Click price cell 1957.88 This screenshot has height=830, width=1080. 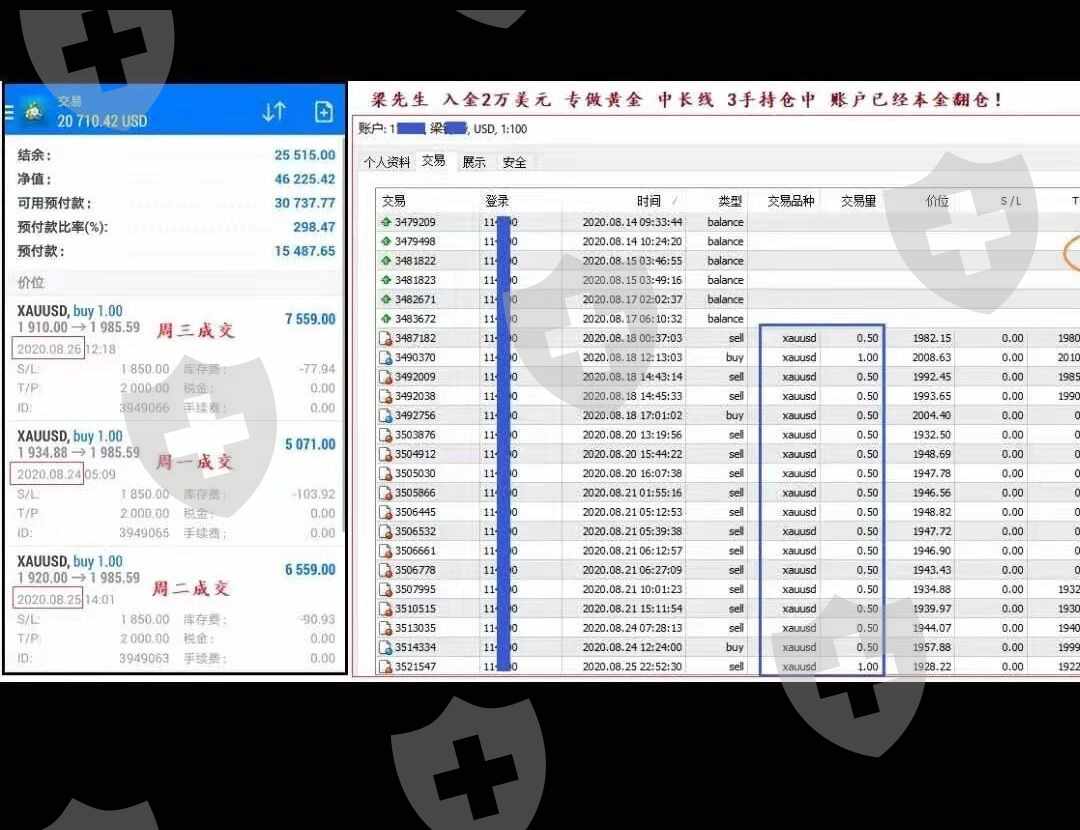tap(932, 647)
